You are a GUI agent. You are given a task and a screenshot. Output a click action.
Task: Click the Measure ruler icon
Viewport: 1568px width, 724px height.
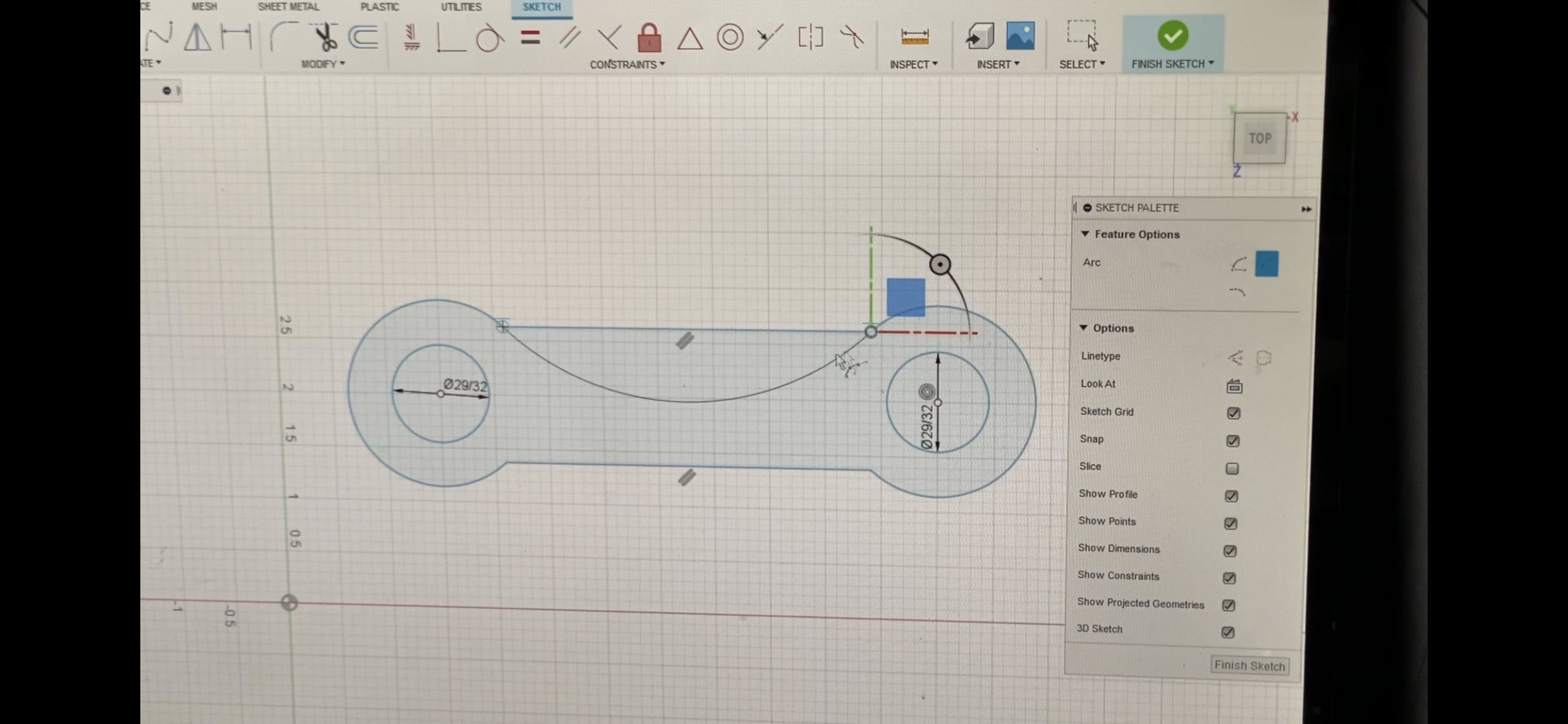point(914,37)
